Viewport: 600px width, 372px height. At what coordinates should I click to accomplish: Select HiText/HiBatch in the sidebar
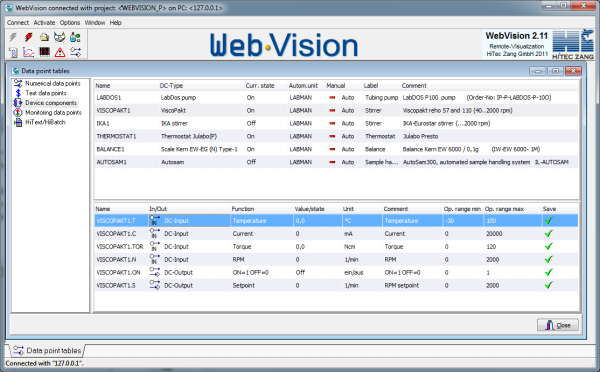point(45,122)
